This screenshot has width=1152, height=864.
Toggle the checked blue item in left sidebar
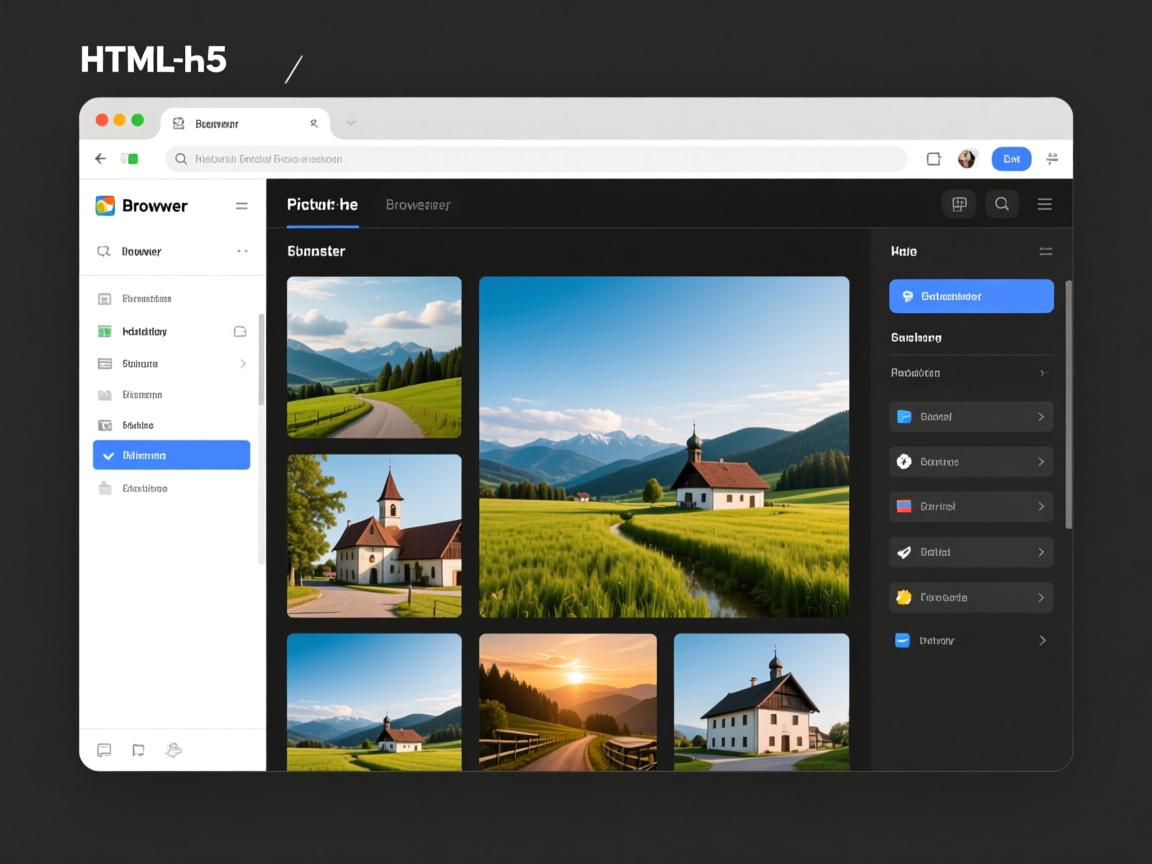click(171, 455)
